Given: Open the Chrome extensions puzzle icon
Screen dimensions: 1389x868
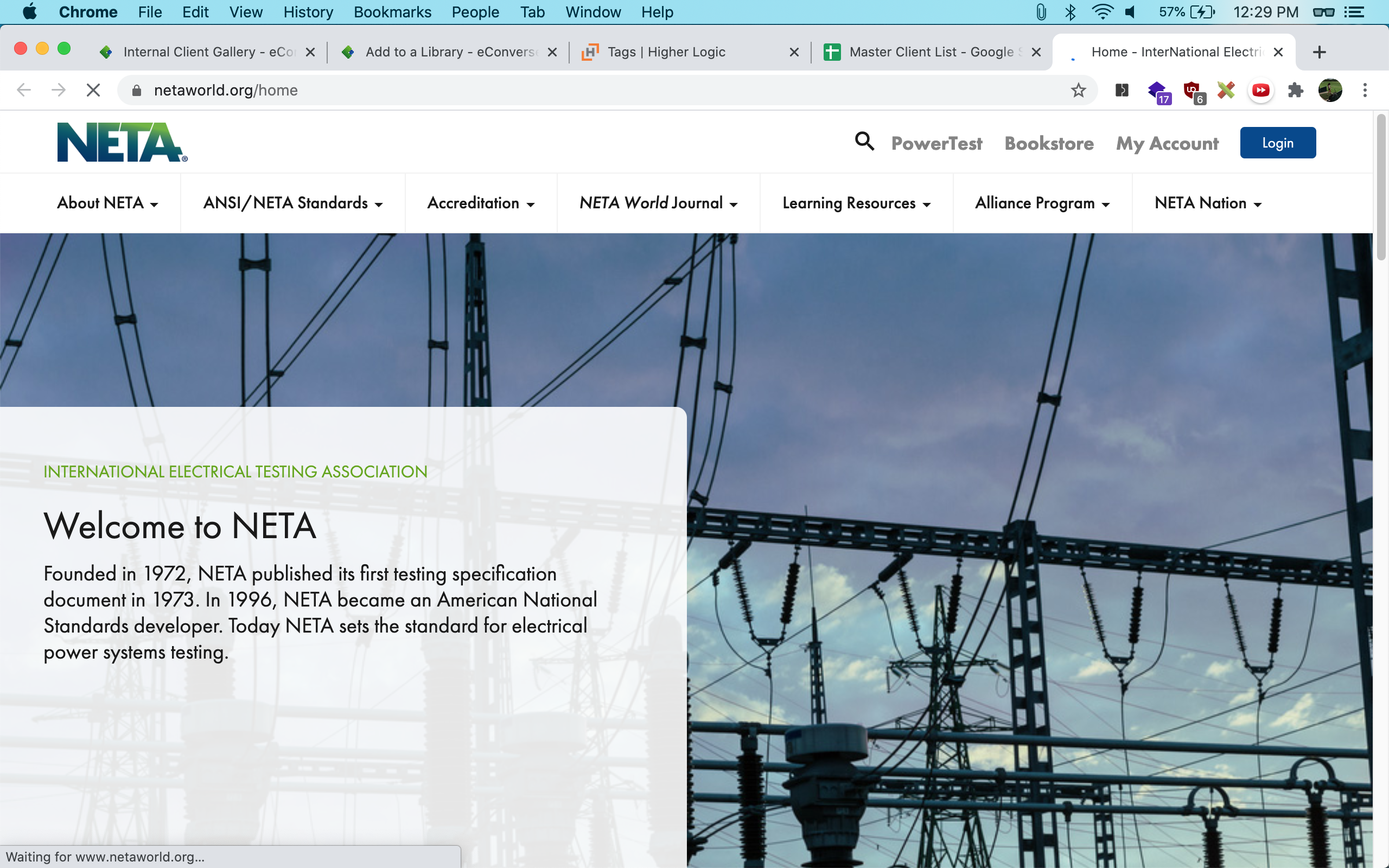Looking at the screenshot, I should click(x=1295, y=90).
